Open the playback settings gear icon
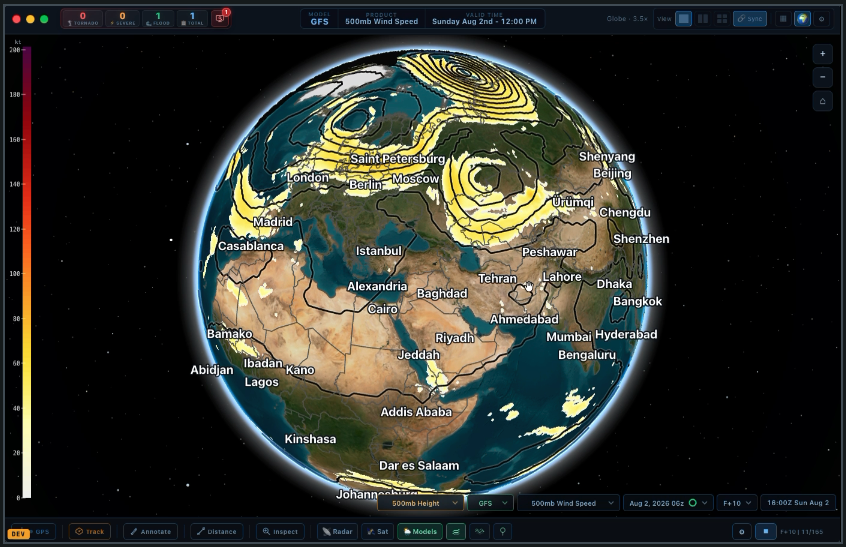846x547 pixels. coord(741,532)
